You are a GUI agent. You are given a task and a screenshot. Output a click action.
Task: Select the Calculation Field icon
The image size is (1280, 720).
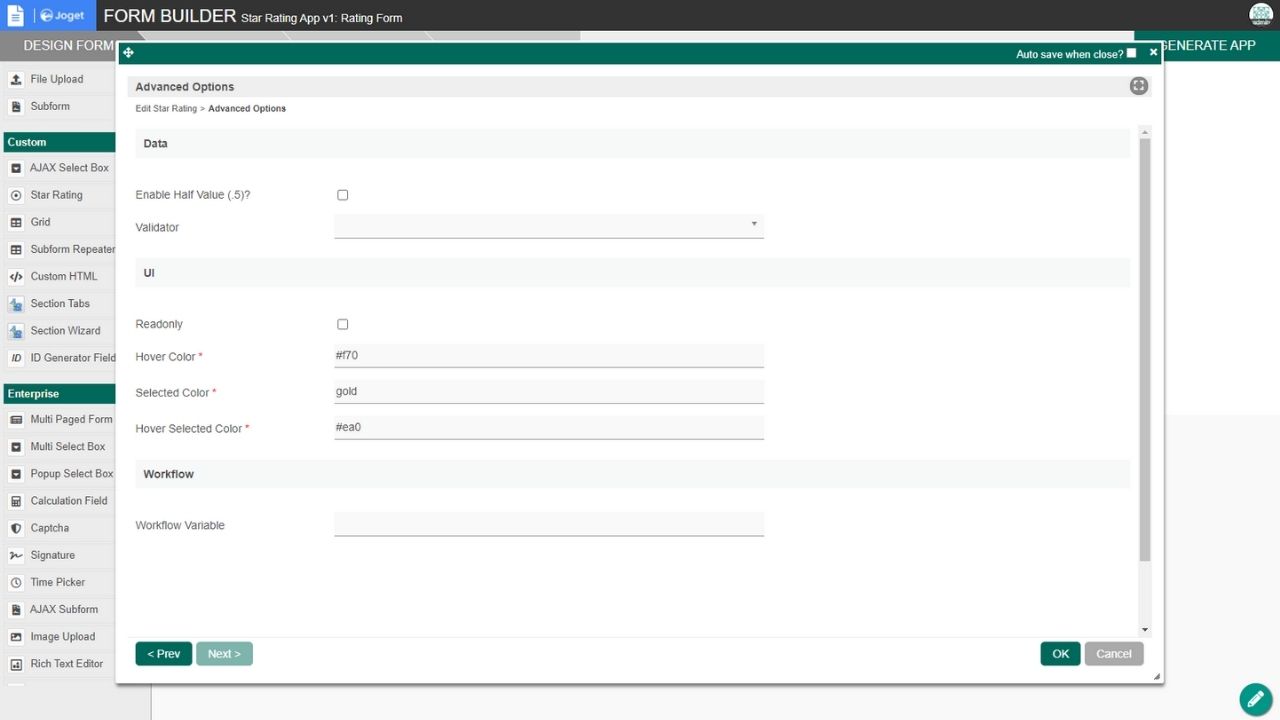pyautogui.click(x=16, y=502)
